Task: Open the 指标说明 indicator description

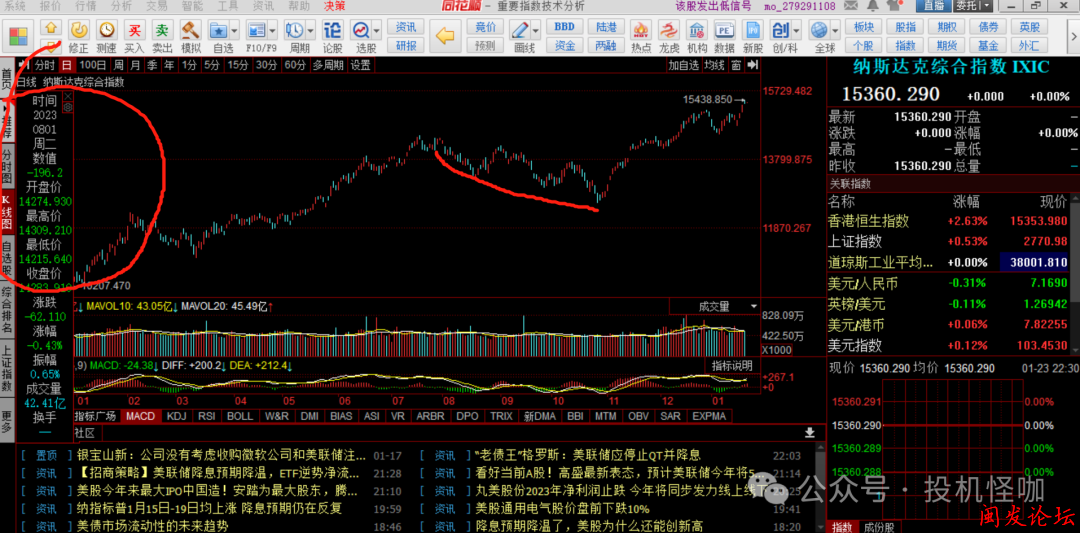Action: pos(732,366)
